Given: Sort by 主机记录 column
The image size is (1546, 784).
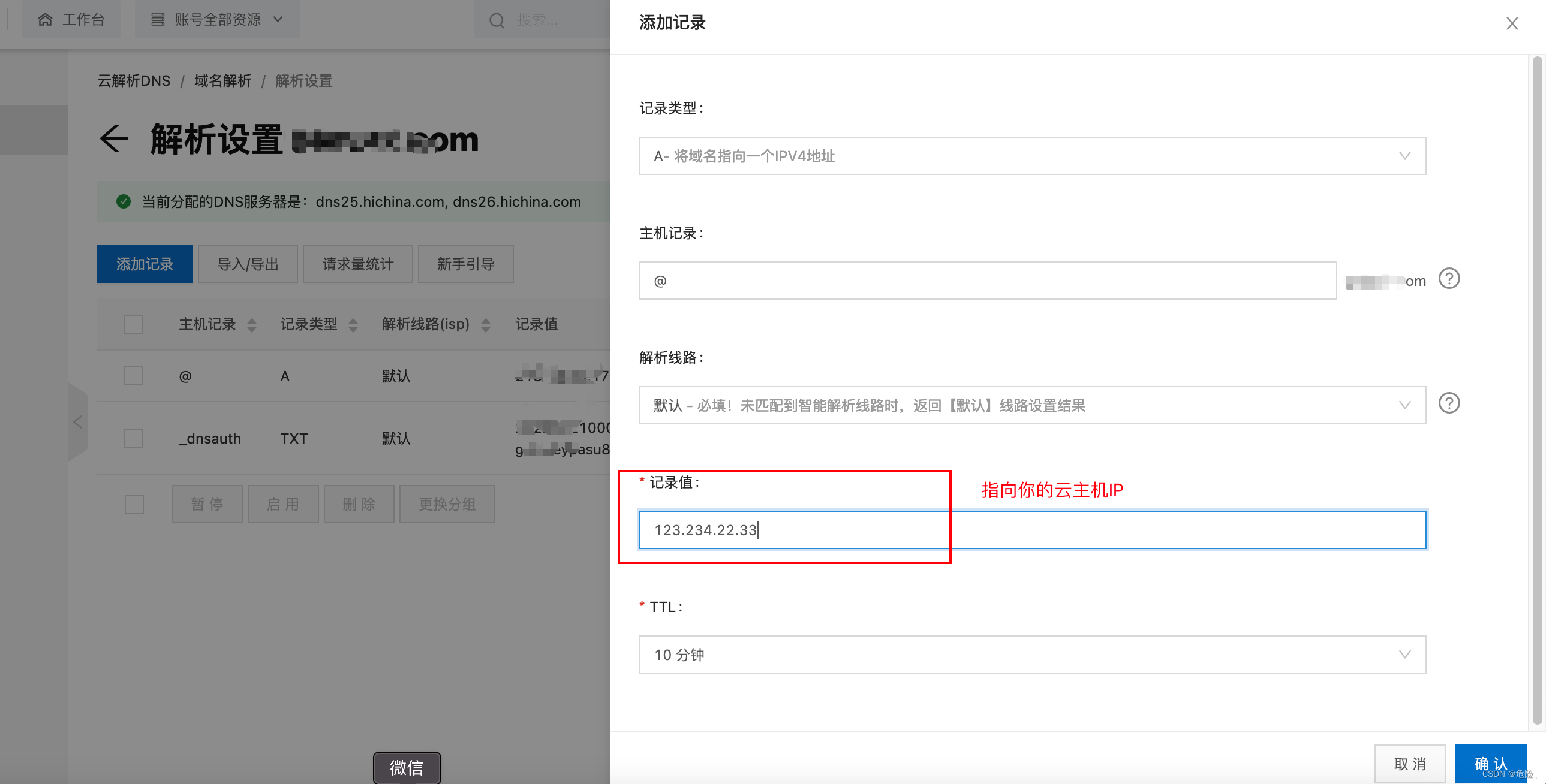Looking at the screenshot, I should tap(251, 324).
